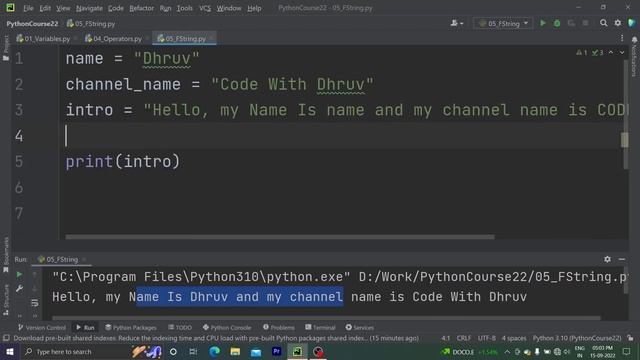Click Python 3.10 interpreter selector
Viewport: 640px width, 360px height.
point(577,338)
